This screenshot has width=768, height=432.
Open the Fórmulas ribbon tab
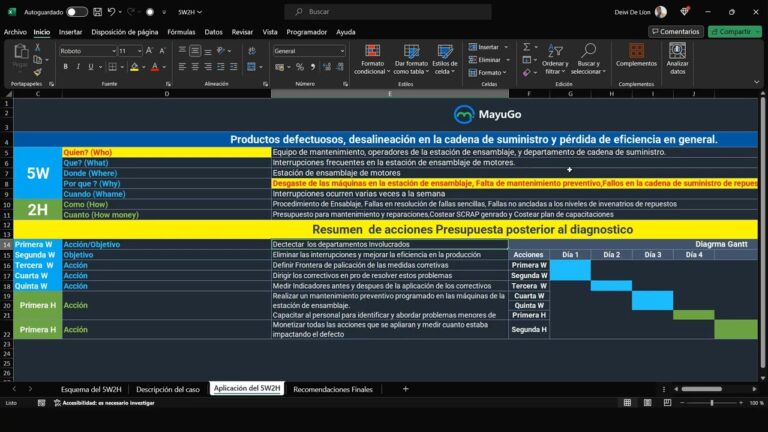point(181,32)
